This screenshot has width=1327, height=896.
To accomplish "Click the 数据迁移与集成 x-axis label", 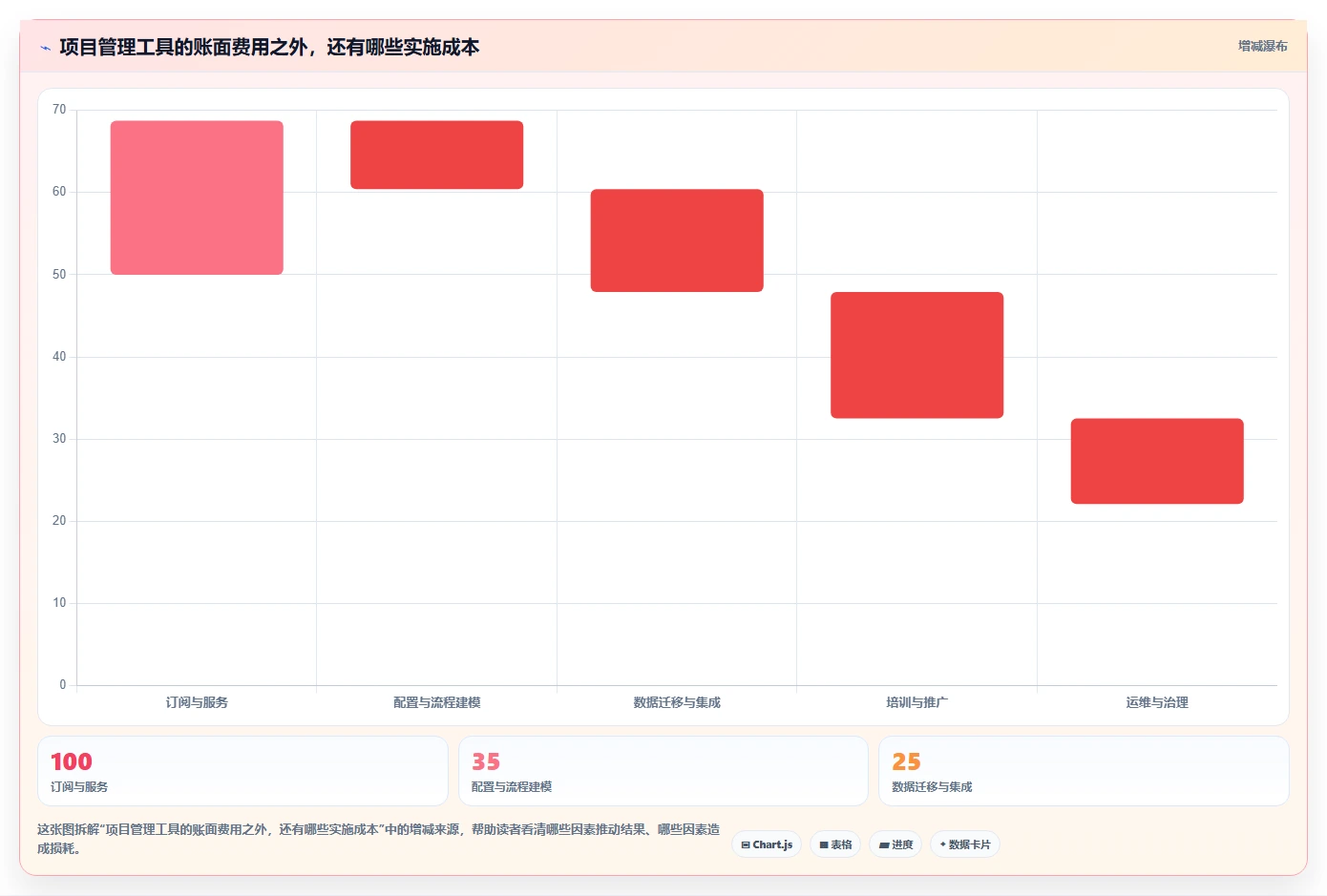I will click(x=677, y=702).
